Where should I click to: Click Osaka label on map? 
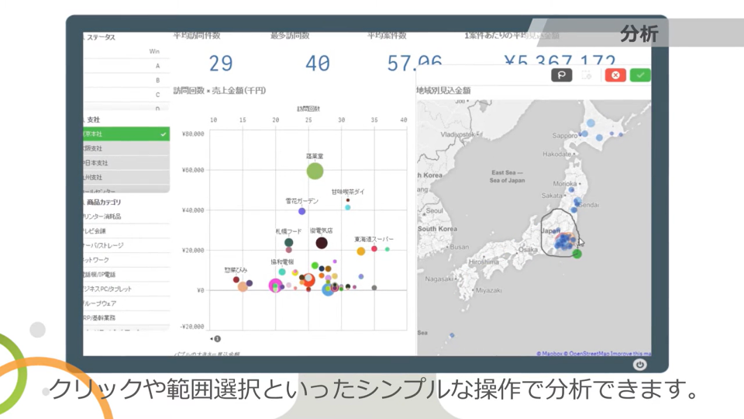tap(528, 249)
